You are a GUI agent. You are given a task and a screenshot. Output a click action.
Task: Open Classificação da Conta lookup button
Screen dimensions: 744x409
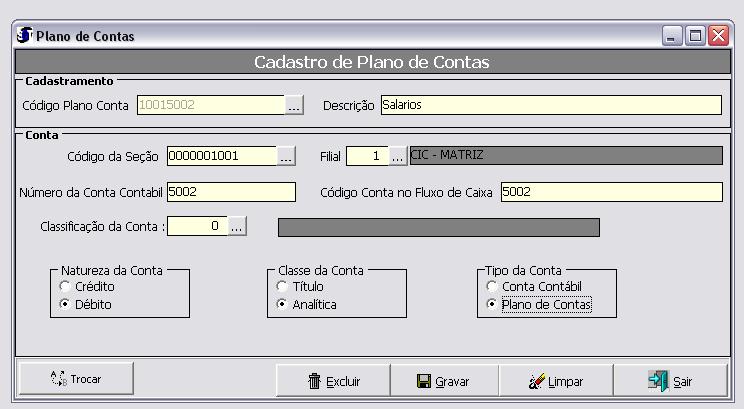236,227
